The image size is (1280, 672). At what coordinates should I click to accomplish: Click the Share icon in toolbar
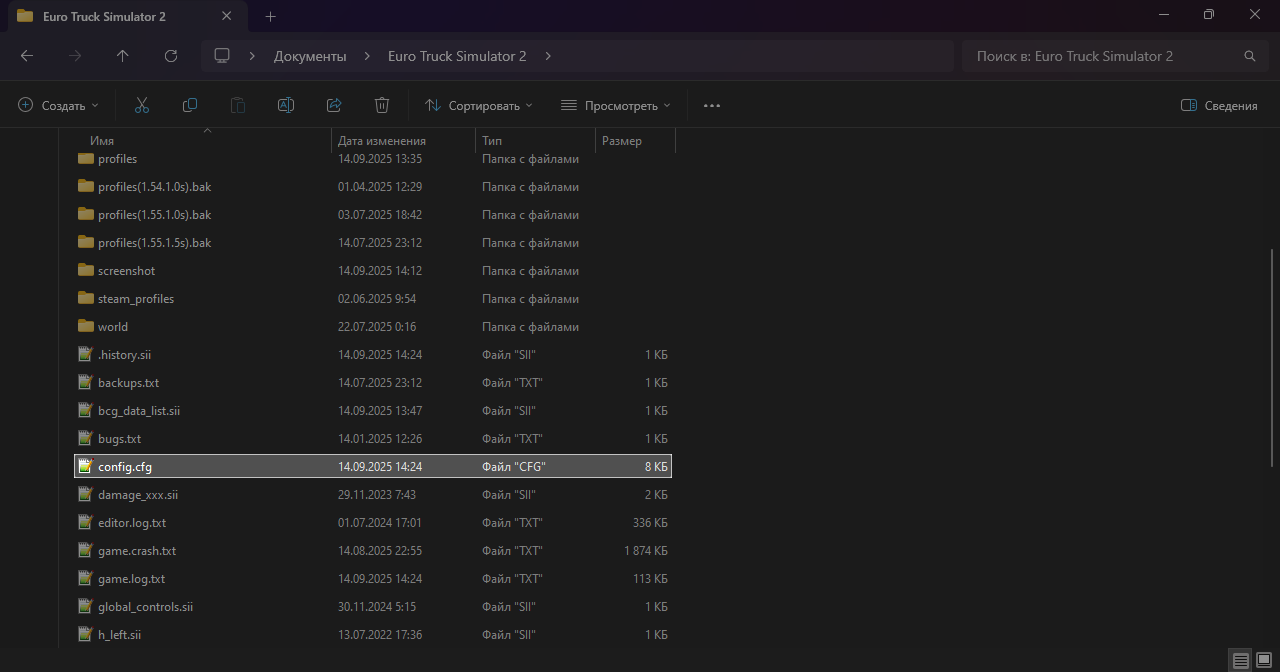tap(334, 105)
